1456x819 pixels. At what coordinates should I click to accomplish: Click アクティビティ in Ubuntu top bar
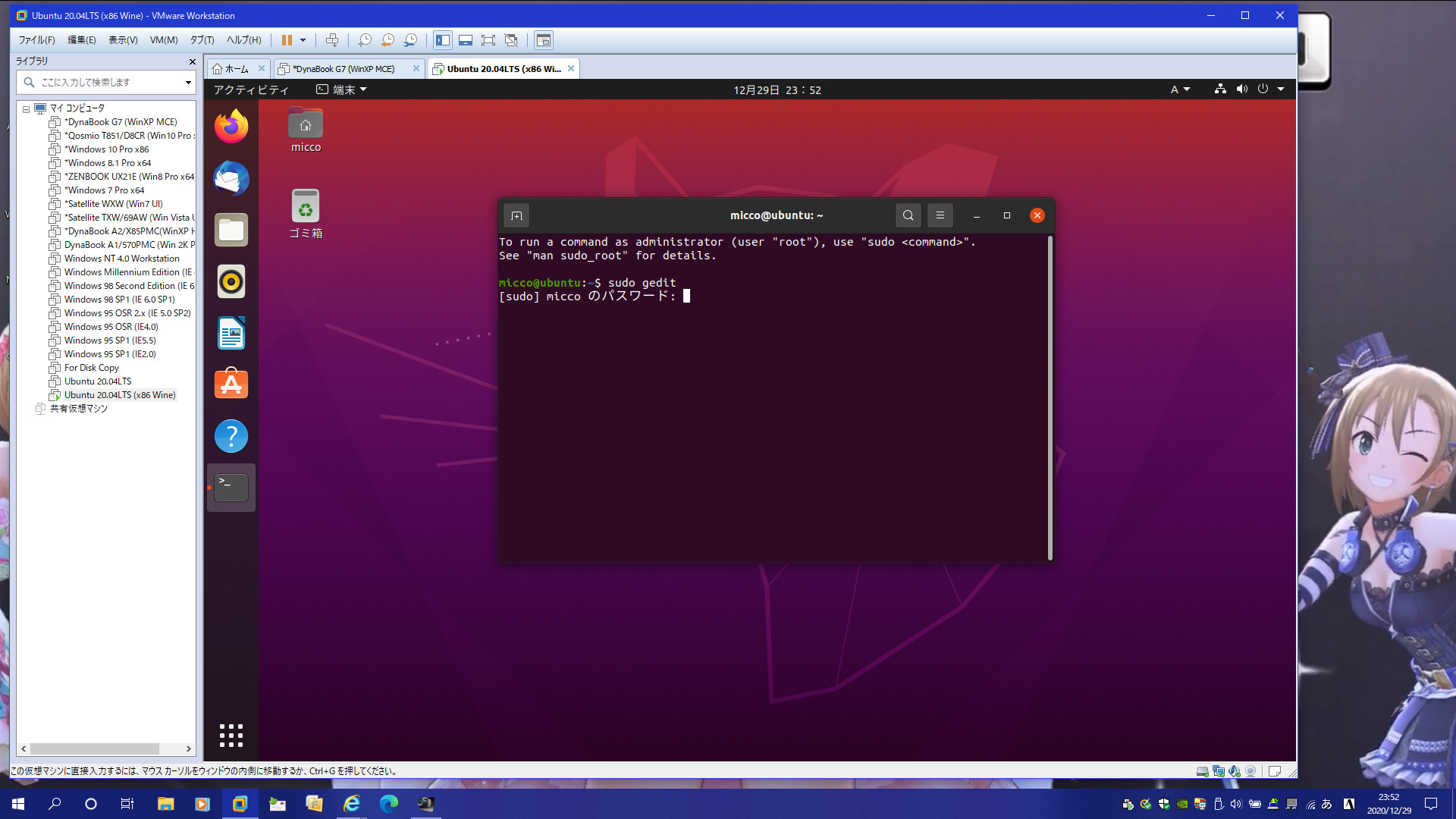point(251,89)
